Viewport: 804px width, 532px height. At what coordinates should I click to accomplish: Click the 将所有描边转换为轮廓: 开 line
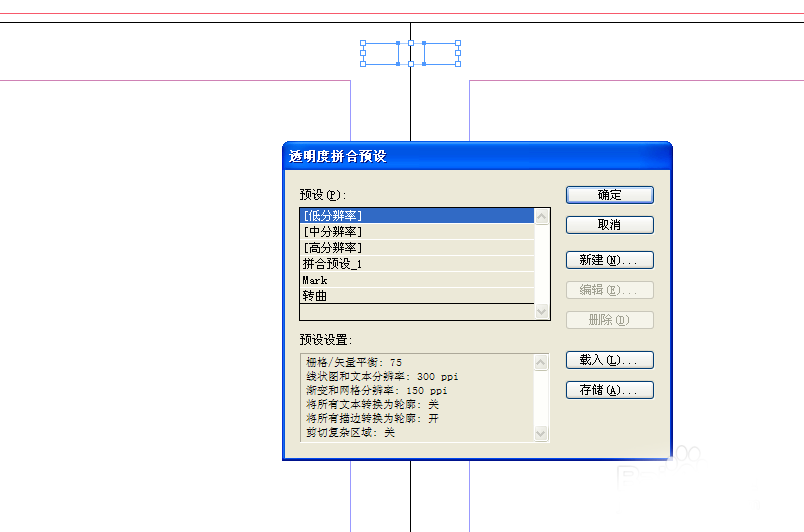click(373, 418)
